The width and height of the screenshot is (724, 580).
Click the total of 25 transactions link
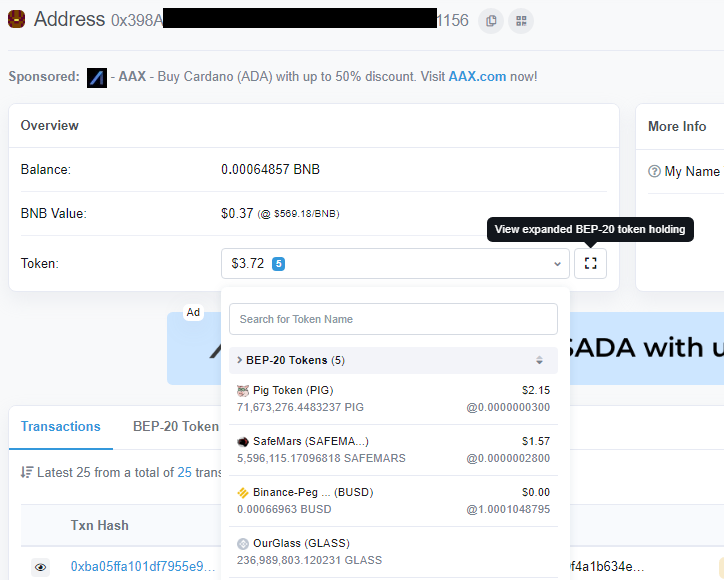[184, 472]
